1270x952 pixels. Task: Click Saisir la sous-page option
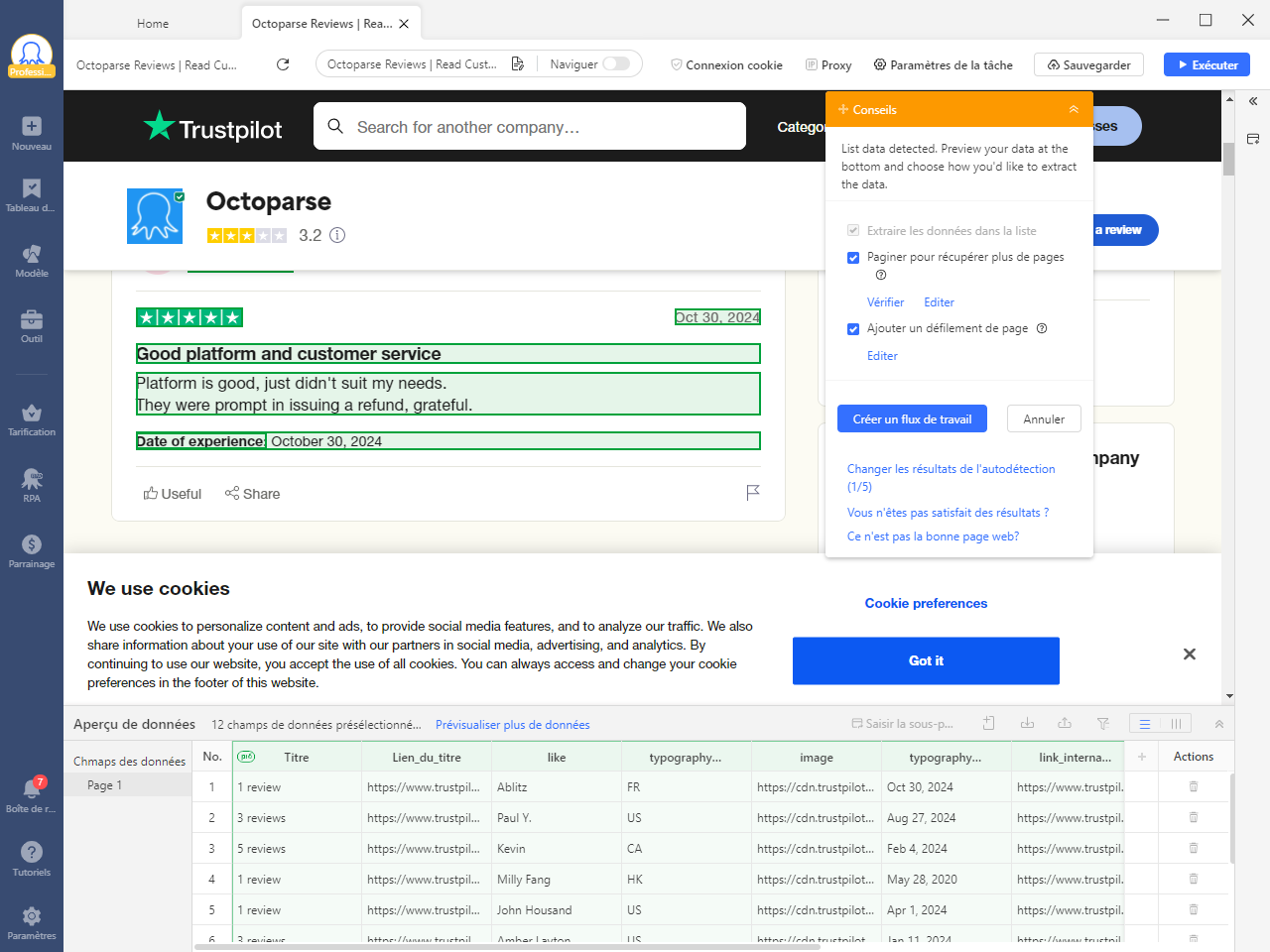tap(902, 724)
